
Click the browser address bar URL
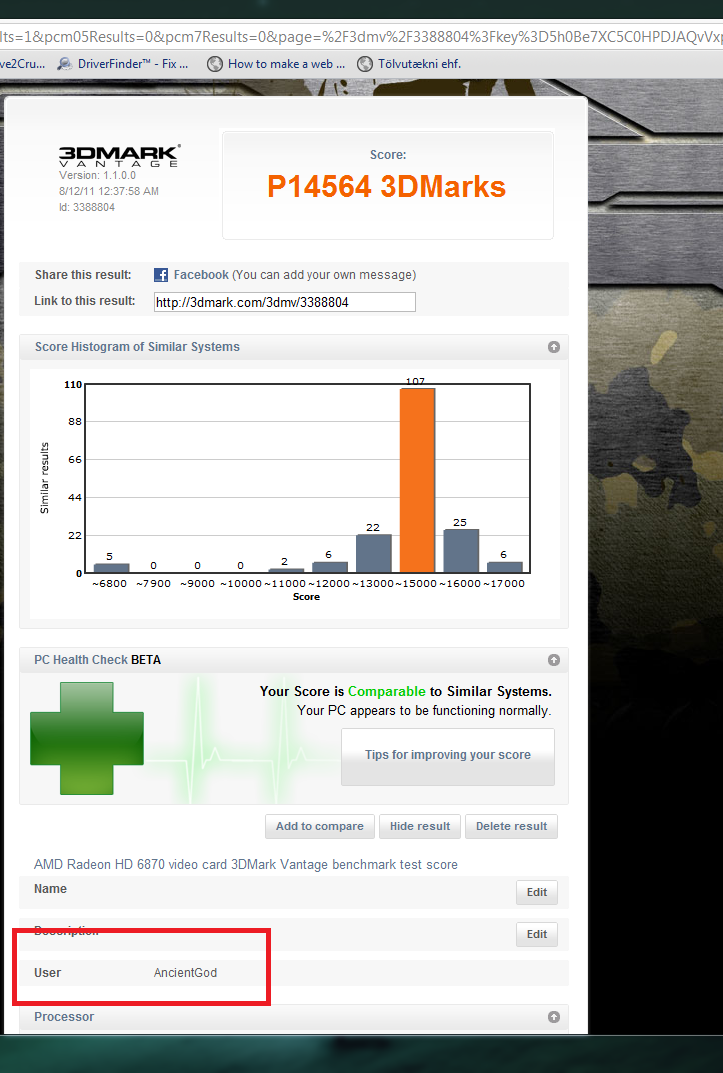(360, 35)
